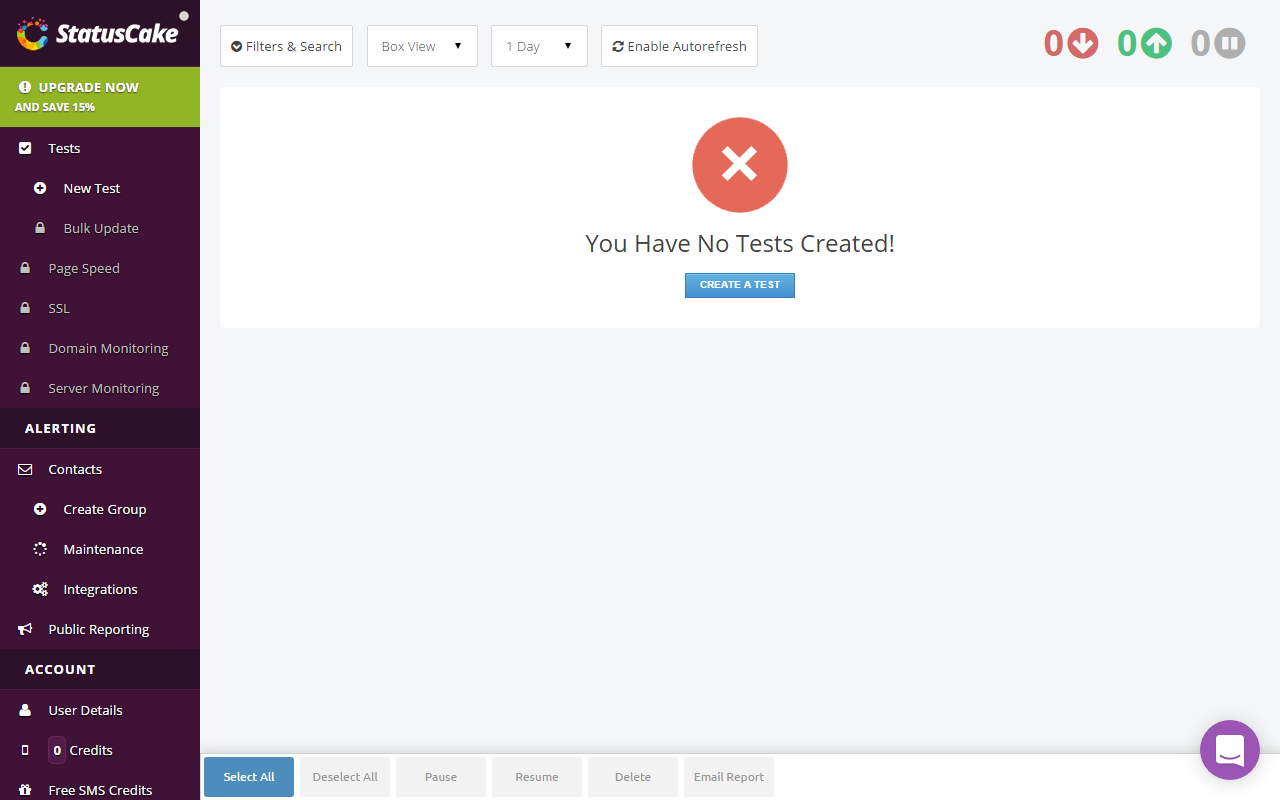Click the envelope icon beside Contacts
Screen dimensions: 1280x800
[25, 469]
